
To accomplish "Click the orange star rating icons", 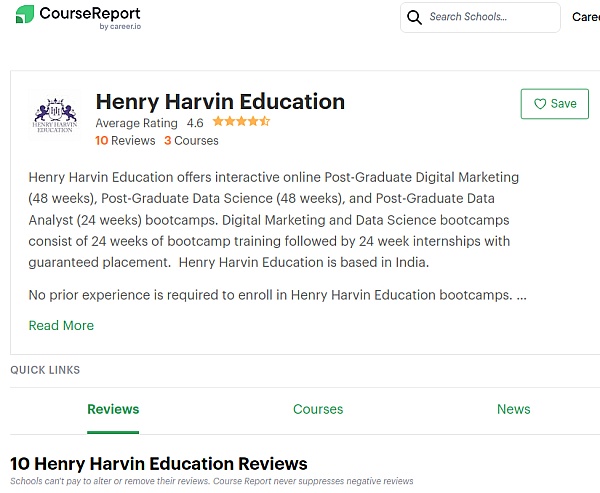I will tap(241, 122).
